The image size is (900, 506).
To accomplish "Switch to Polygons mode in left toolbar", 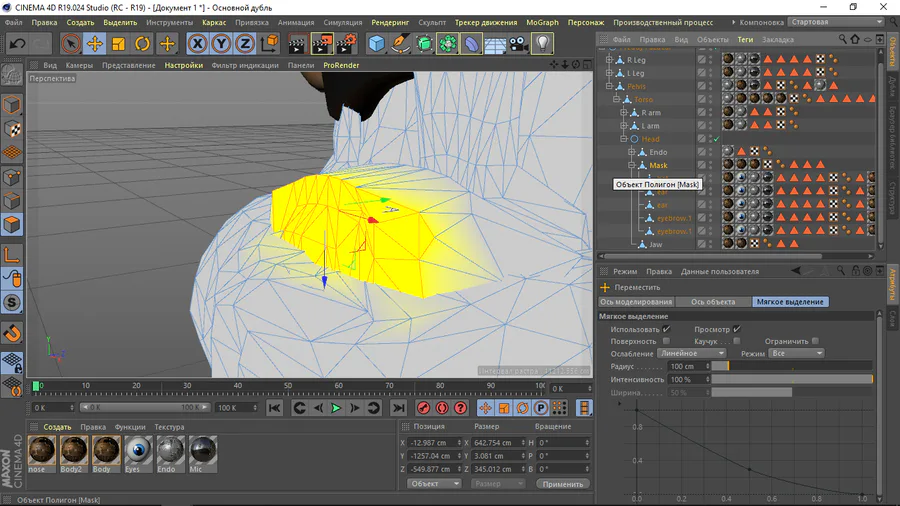I will click(x=12, y=225).
